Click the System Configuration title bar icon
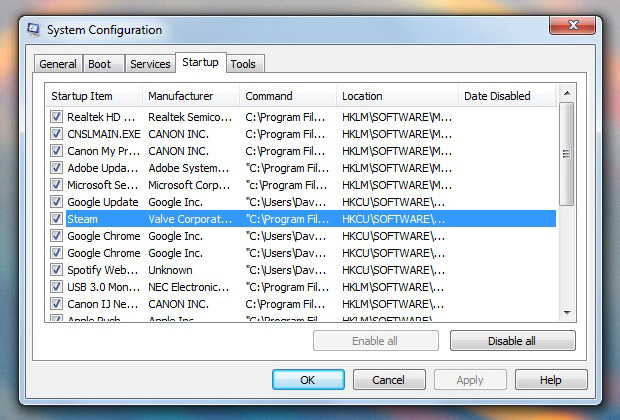This screenshot has height=420, width=620. coord(33,30)
